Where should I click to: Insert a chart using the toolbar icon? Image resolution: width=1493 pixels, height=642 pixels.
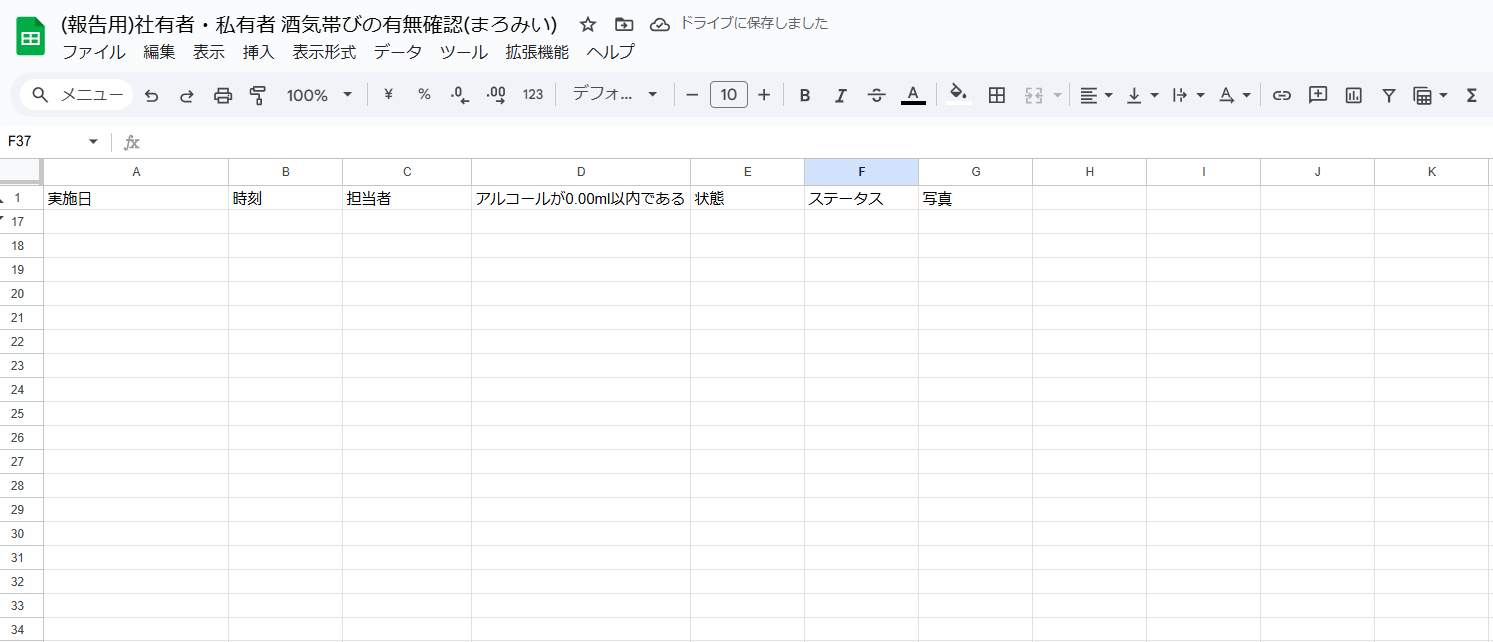[1352, 94]
